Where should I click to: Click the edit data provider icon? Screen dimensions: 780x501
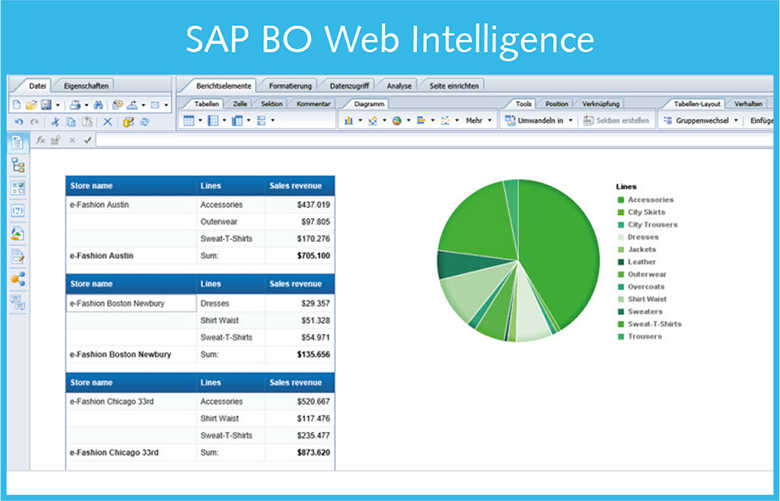point(128,122)
